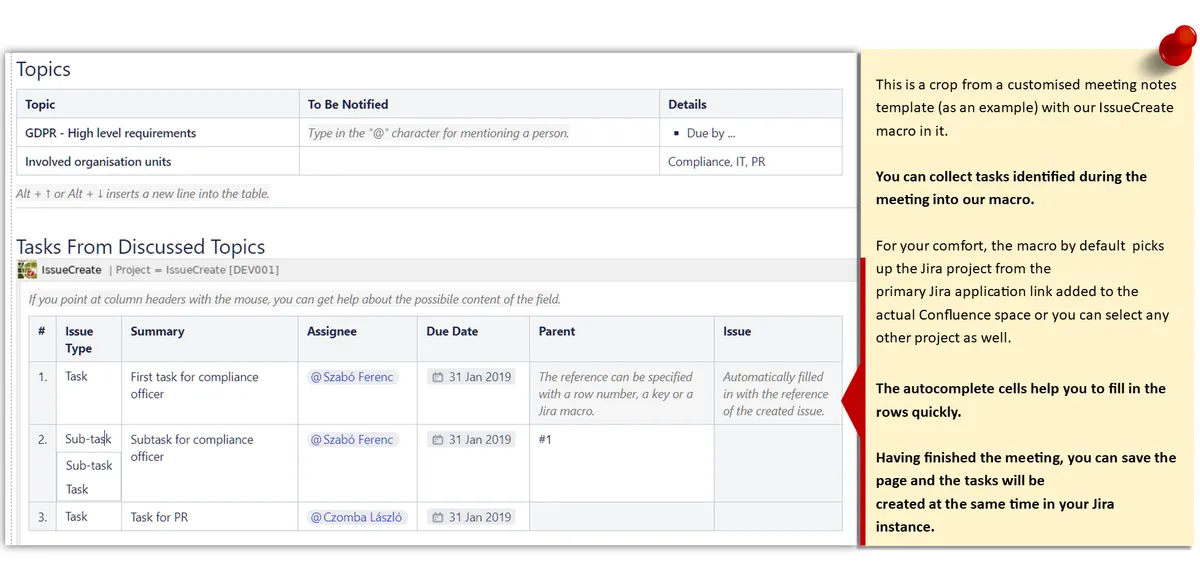Click the 'Tasks From Discussed Topics' heading
The image size is (1200, 587).
pos(141,247)
